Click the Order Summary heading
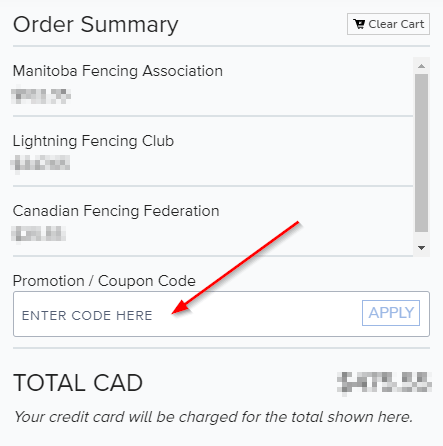Viewport: 443px width, 446px height. (96, 25)
